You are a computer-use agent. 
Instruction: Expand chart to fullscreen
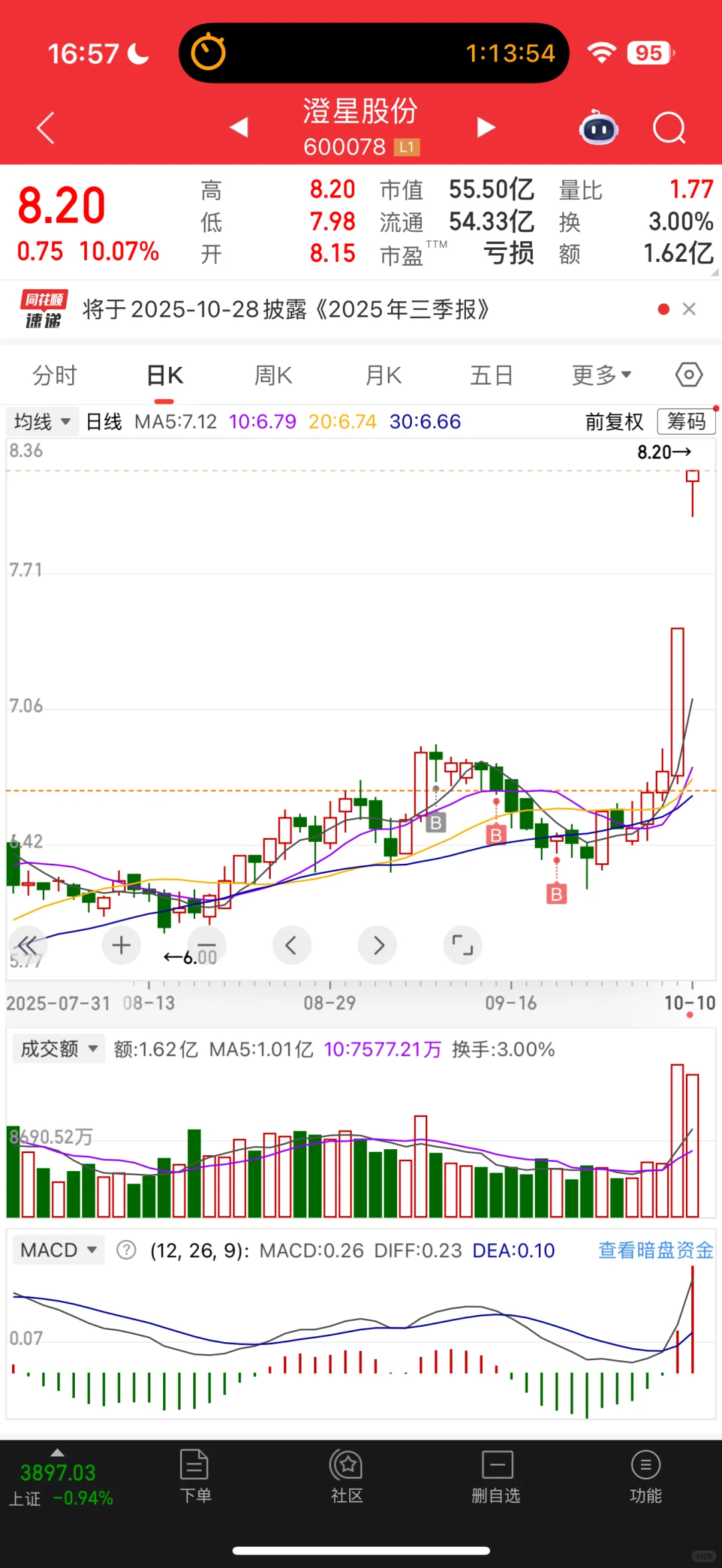(x=463, y=945)
